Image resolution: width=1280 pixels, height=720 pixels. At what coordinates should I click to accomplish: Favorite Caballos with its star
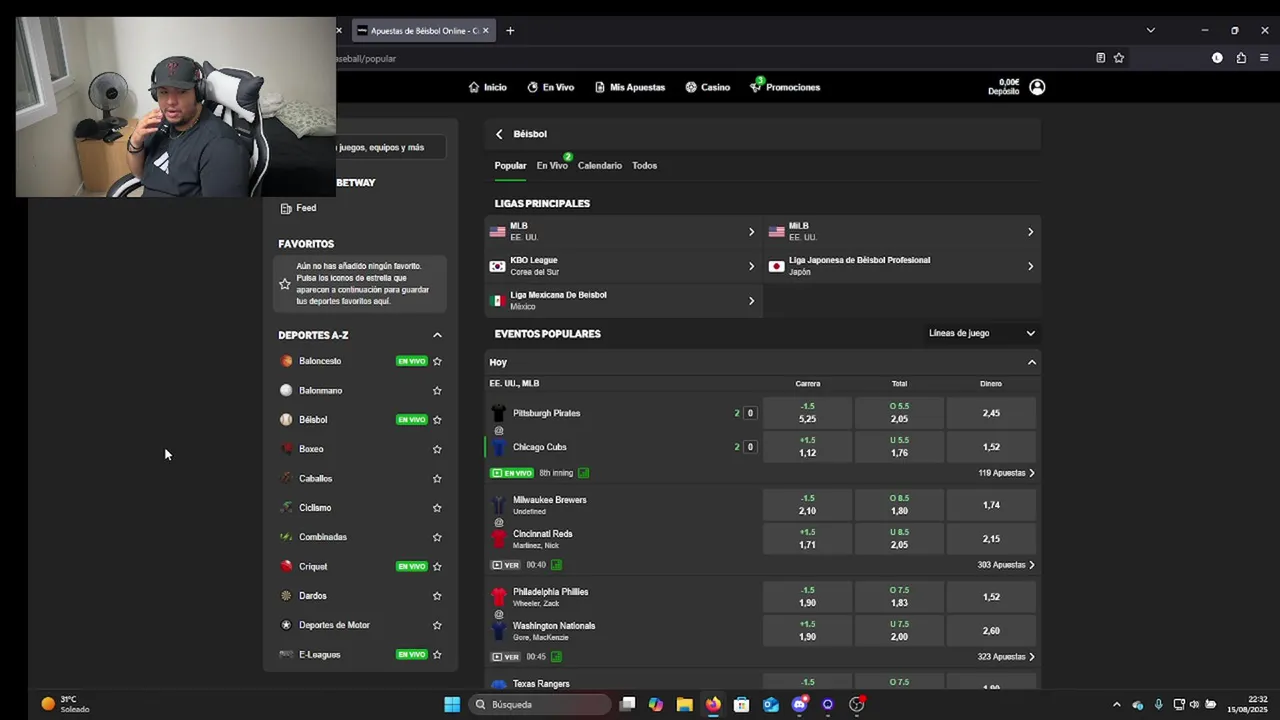click(x=437, y=479)
